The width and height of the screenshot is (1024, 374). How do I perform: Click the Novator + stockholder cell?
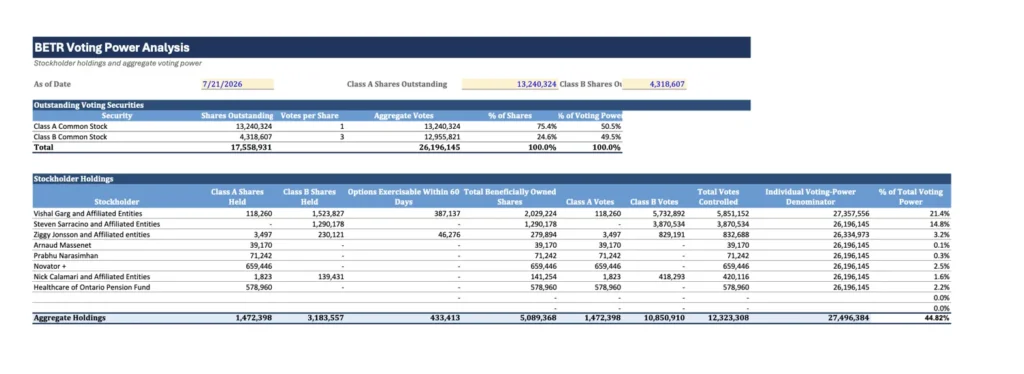tap(50, 266)
